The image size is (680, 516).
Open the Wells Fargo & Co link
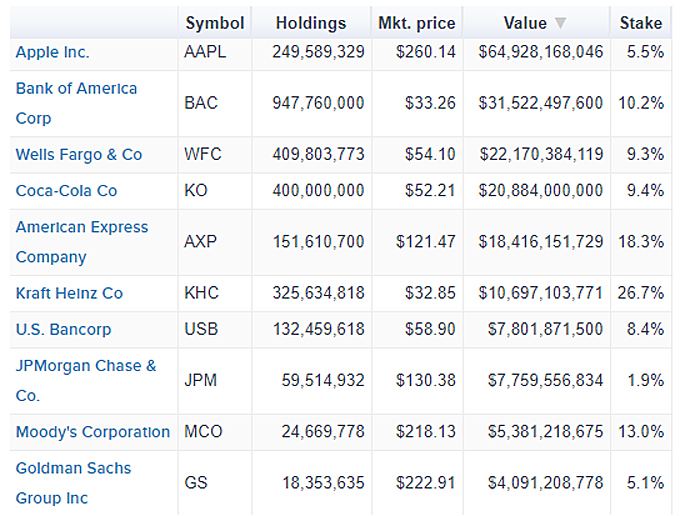coord(79,154)
